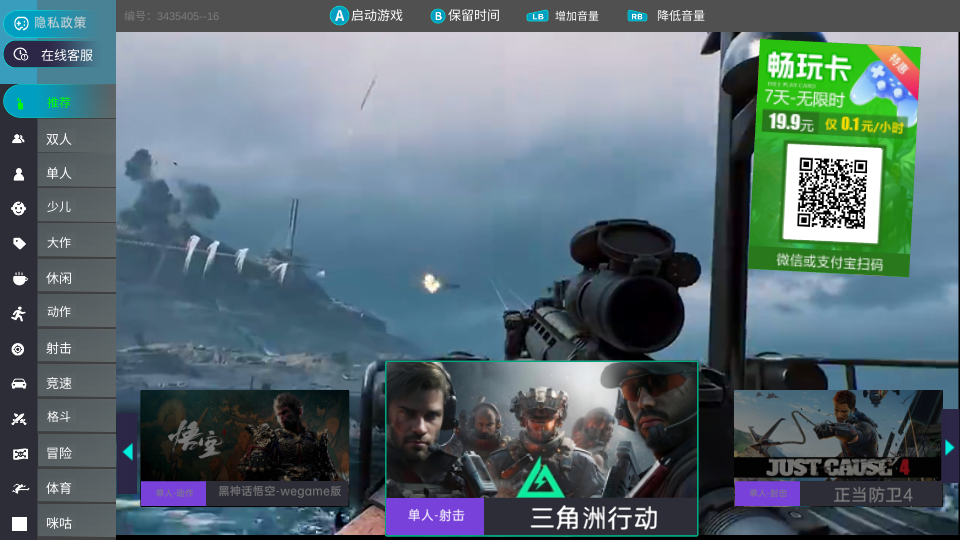Click the single-person icon
Viewport: 960px width, 540px height.
point(18,174)
